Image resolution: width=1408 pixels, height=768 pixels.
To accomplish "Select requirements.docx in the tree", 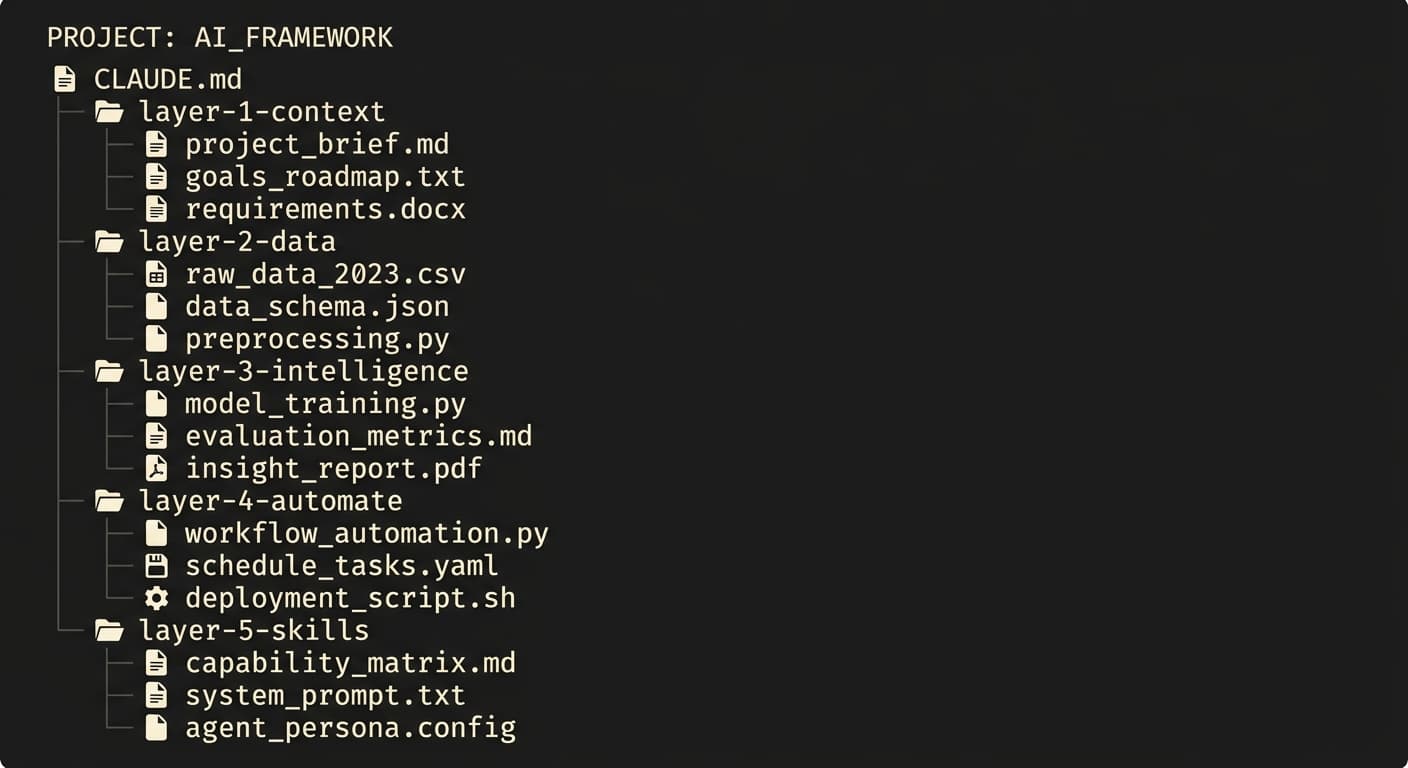I will (x=324, y=209).
